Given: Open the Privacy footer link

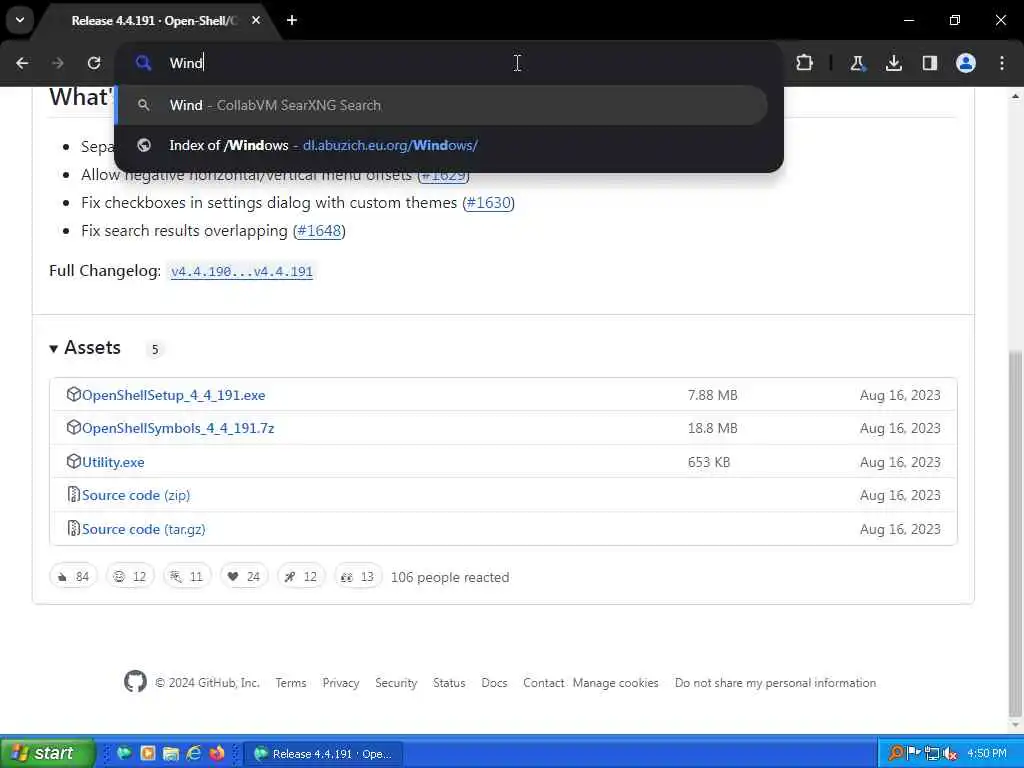Looking at the screenshot, I should click(x=341, y=682).
